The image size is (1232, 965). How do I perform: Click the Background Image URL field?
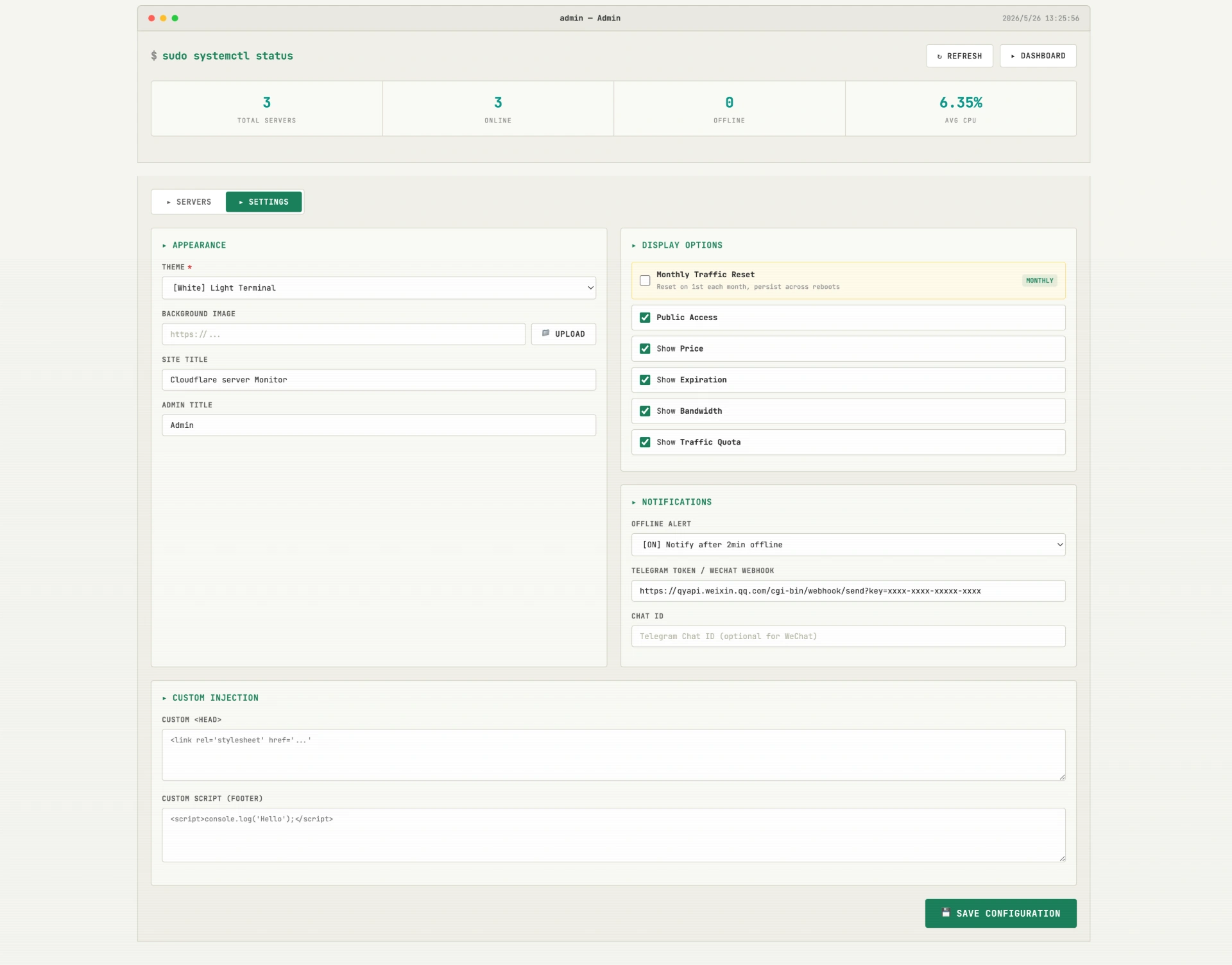point(343,334)
